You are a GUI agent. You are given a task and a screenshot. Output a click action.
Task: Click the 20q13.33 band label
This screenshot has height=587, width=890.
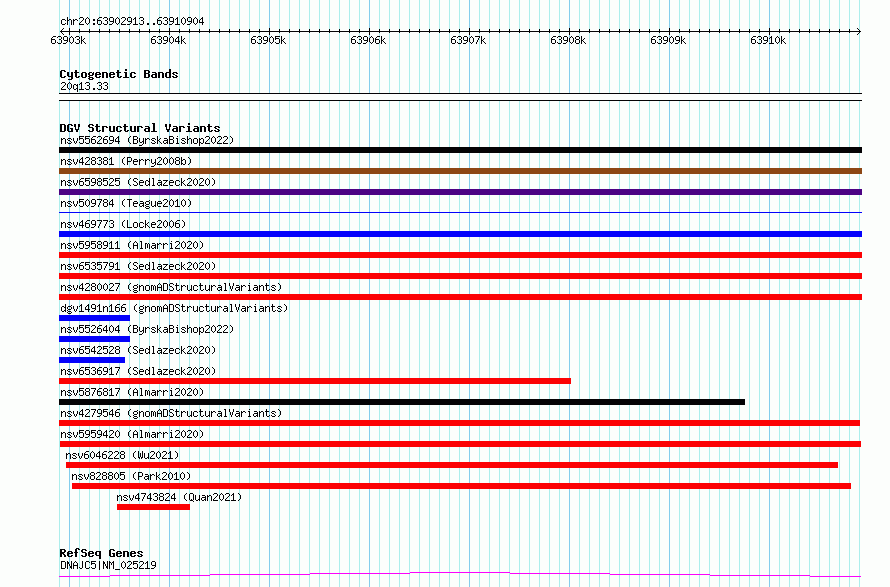coord(84,86)
